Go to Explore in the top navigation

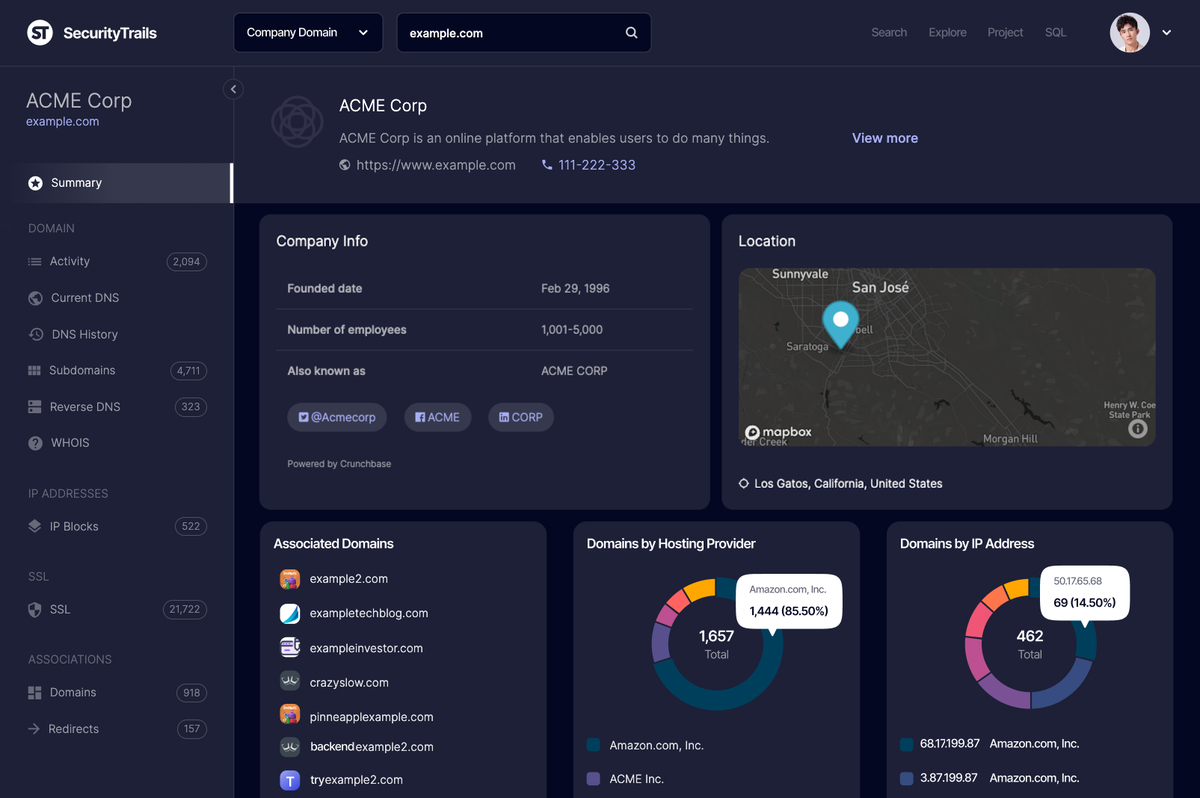tap(947, 33)
